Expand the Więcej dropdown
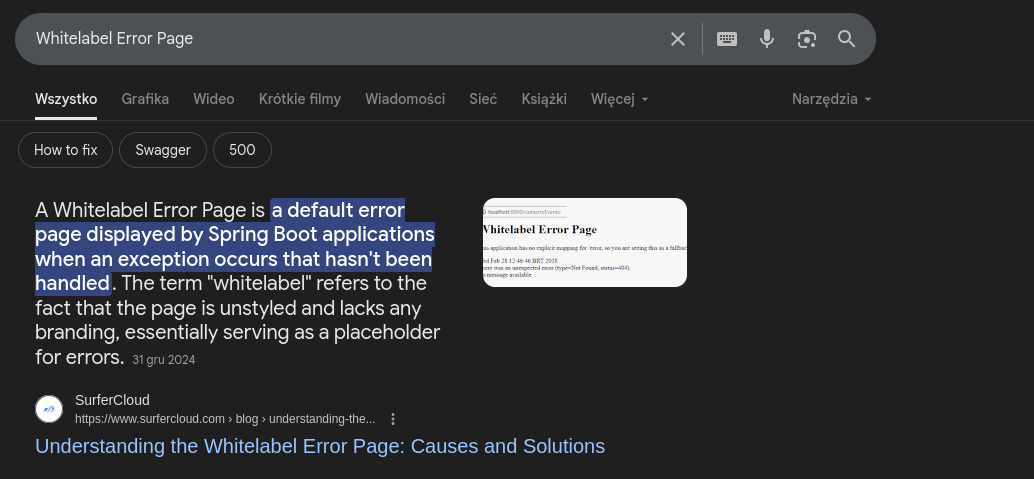The height and width of the screenshot is (479, 1034). (x=620, y=99)
